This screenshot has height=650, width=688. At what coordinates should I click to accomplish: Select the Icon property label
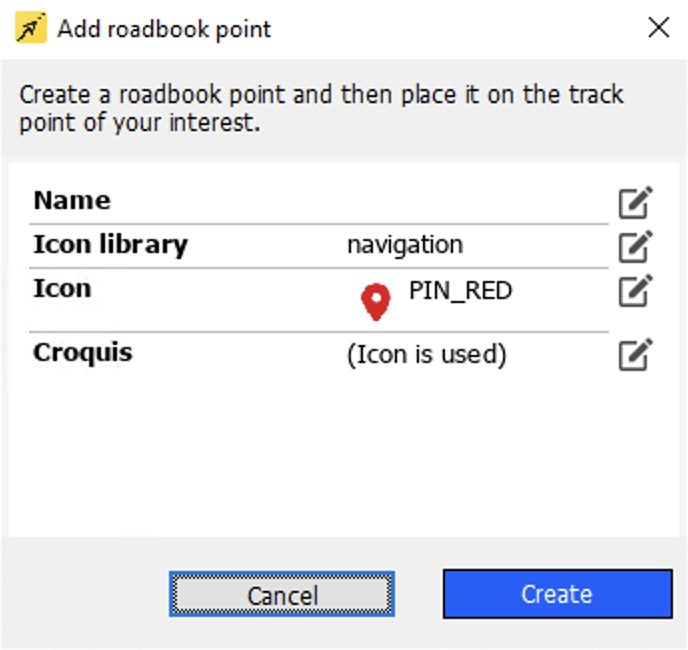coord(62,288)
